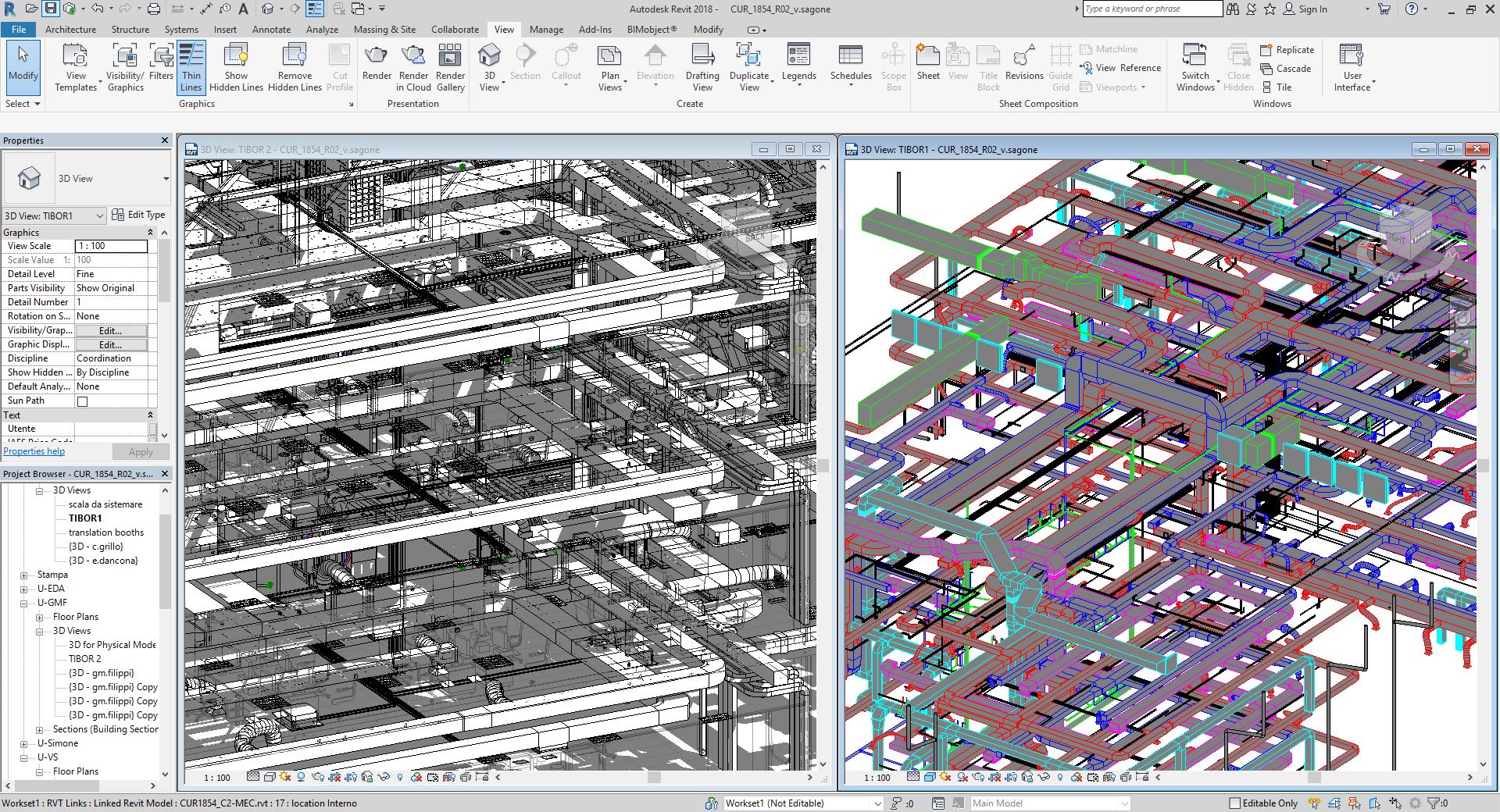Open the Workset1 (Not Editable) dropdown
1500x812 pixels.
pyautogui.click(x=877, y=803)
